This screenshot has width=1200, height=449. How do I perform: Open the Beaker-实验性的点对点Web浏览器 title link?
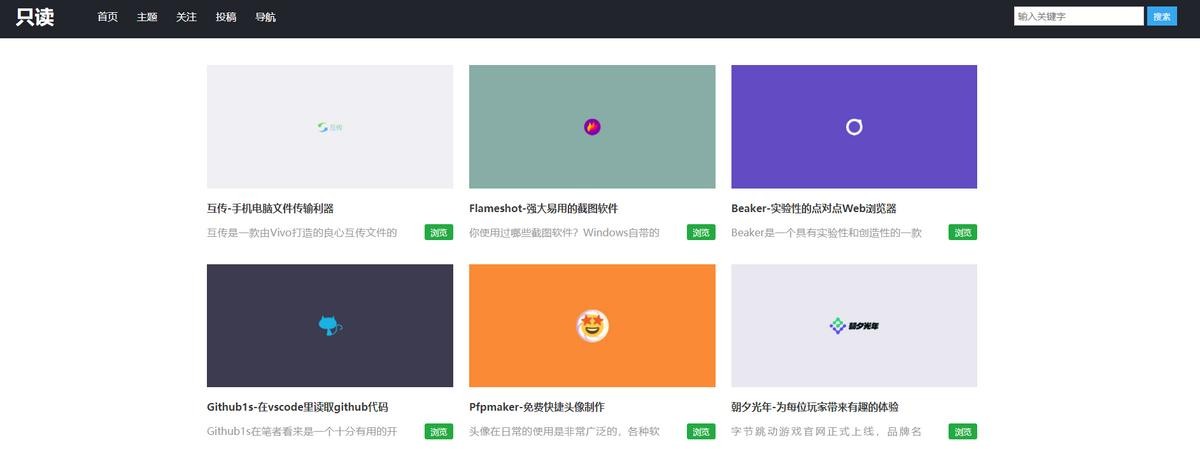813,208
